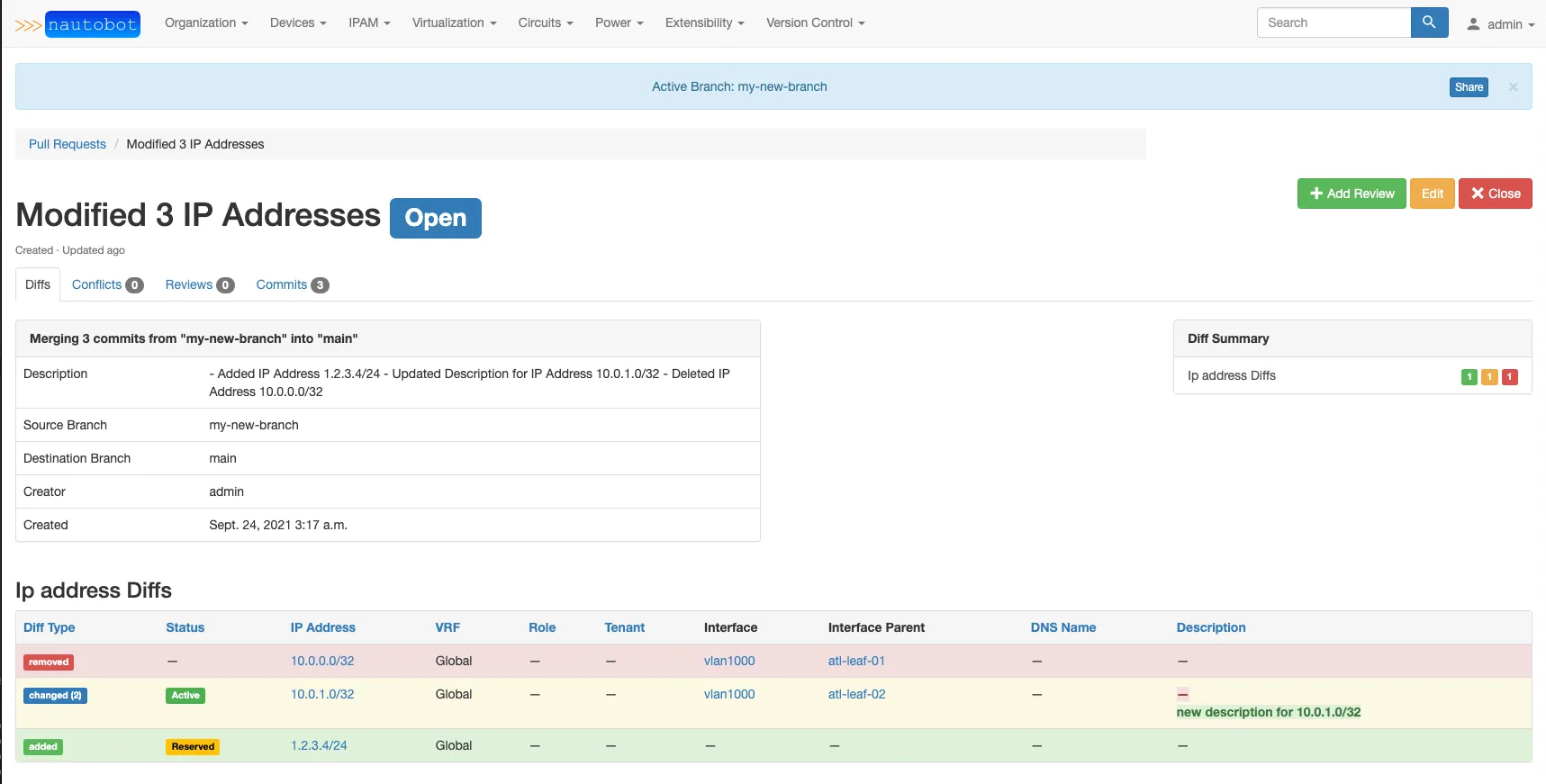Click the 'removed' diff type badge
Viewport: 1546px width, 784px height.
49,662
